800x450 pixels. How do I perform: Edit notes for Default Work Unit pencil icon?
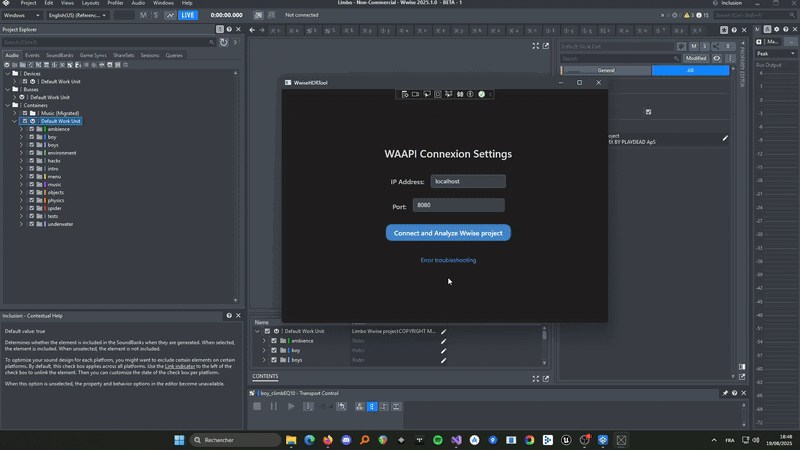pyautogui.click(x=443, y=331)
